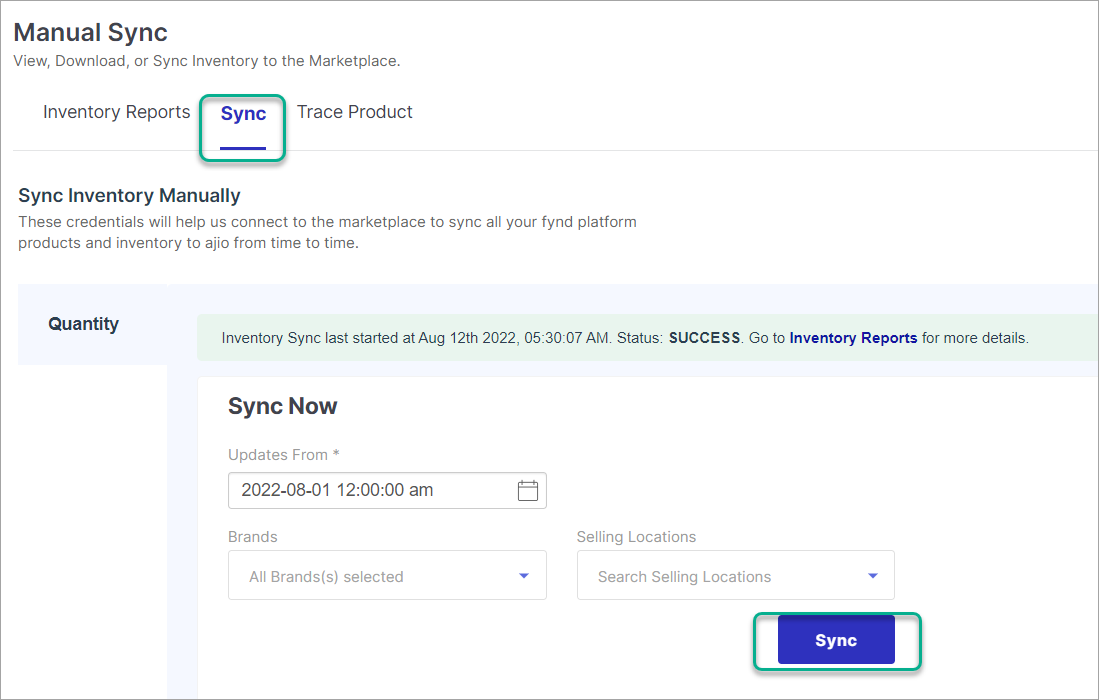Screen dimensions: 1099x700
Task: Click the Selling Locations dropdown arrow
Action: pyautogui.click(x=871, y=575)
